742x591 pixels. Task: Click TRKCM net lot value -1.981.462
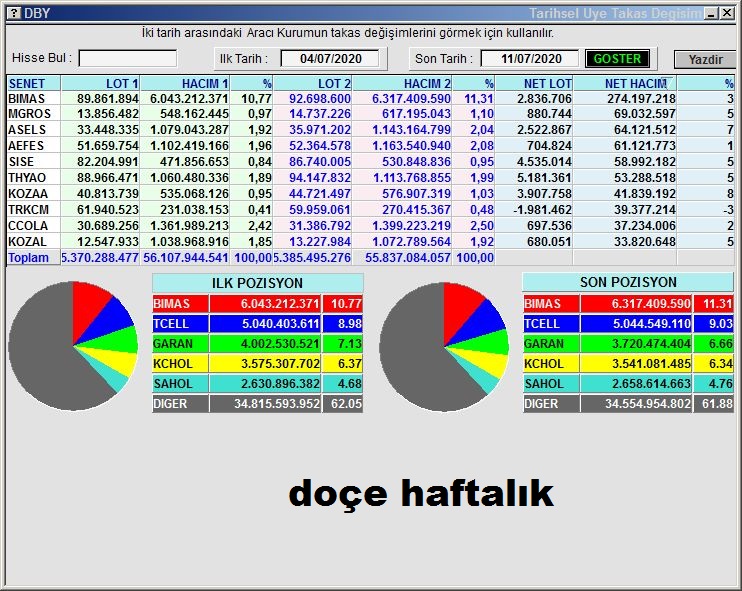tap(542, 210)
